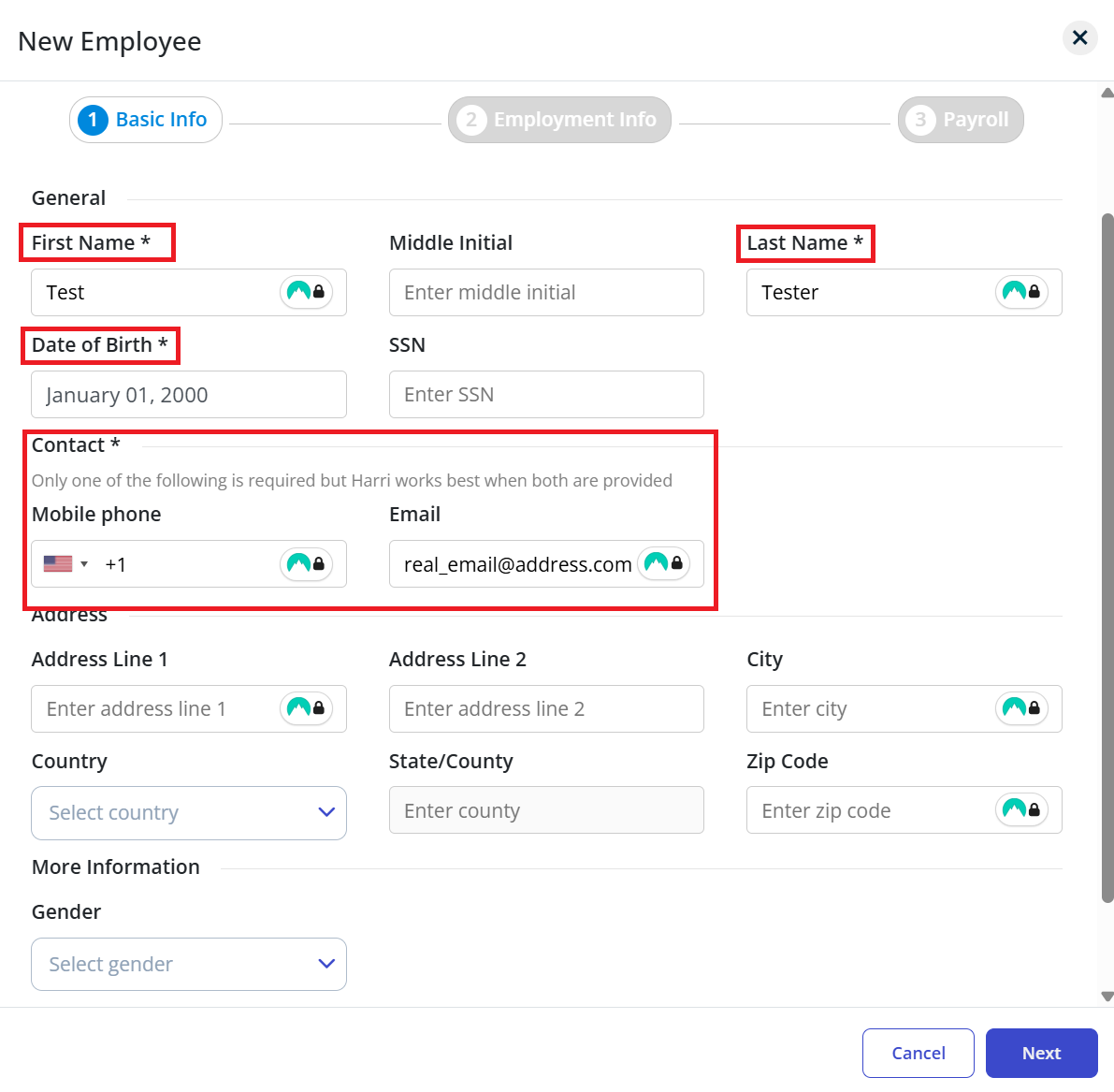Viewport: 1114px width, 1092px height.
Task: Open the Select country dropdown
Action: click(x=189, y=812)
